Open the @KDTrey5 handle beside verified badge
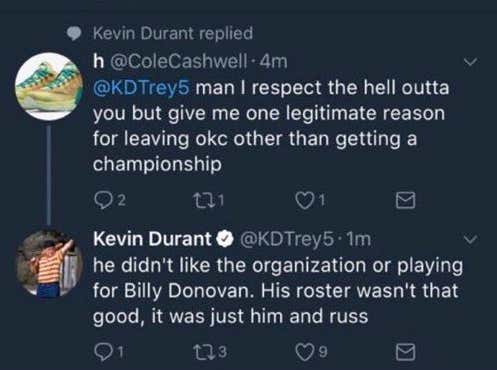This screenshot has width=497, height=370. 286,239
